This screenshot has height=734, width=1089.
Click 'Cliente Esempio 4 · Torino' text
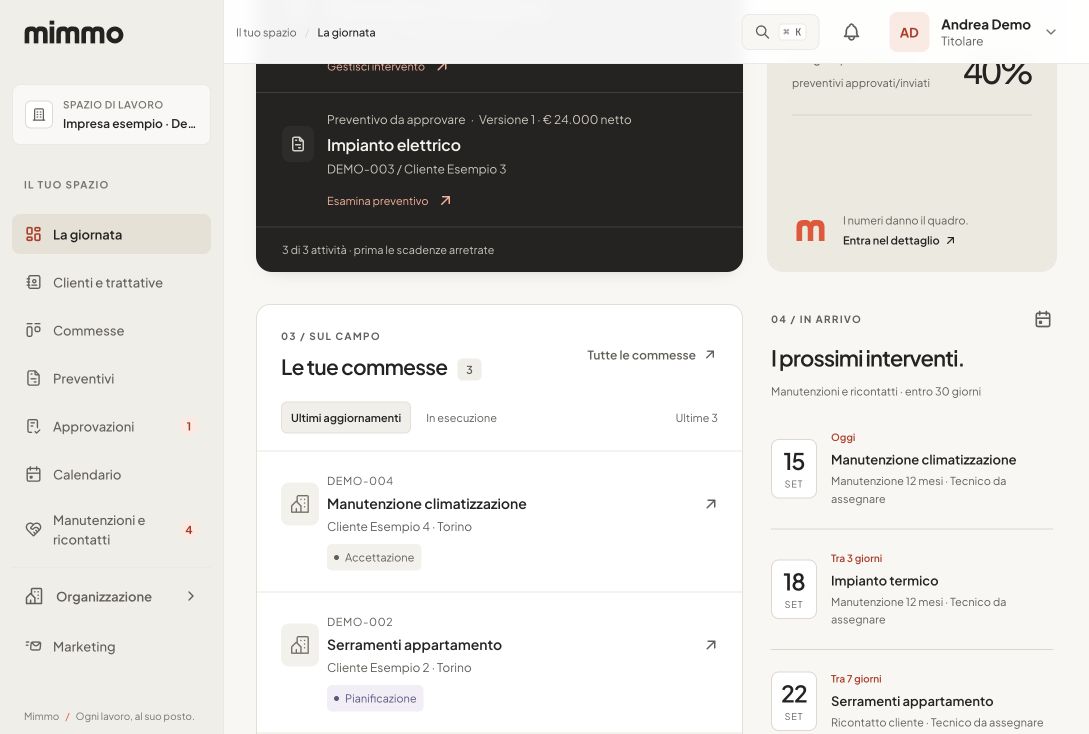coord(399,526)
